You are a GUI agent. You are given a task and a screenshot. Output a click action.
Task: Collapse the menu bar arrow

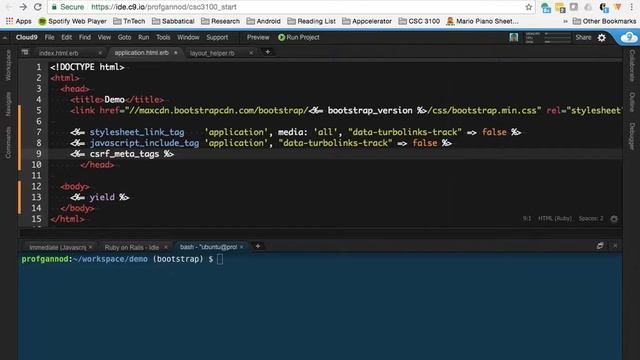coord(5,38)
